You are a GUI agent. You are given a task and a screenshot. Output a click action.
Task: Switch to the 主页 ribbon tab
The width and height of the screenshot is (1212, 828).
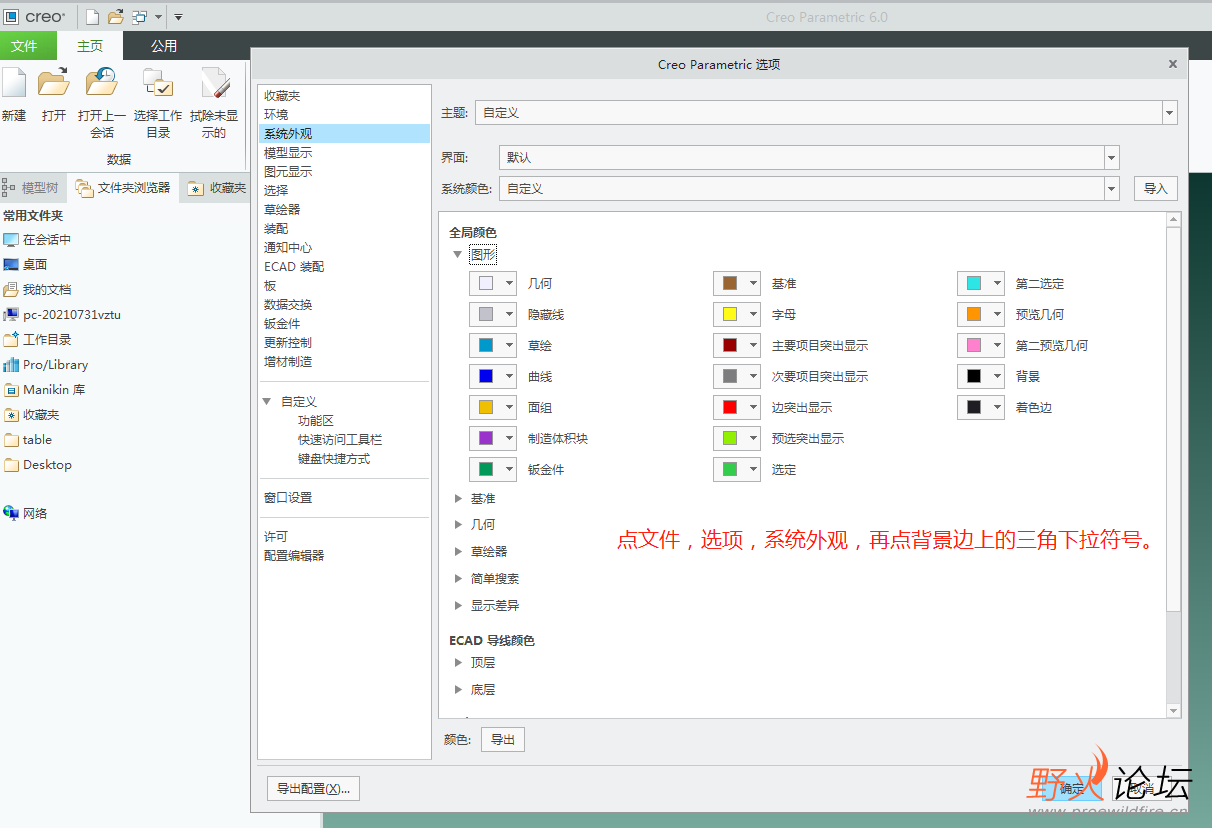pos(90,46)
